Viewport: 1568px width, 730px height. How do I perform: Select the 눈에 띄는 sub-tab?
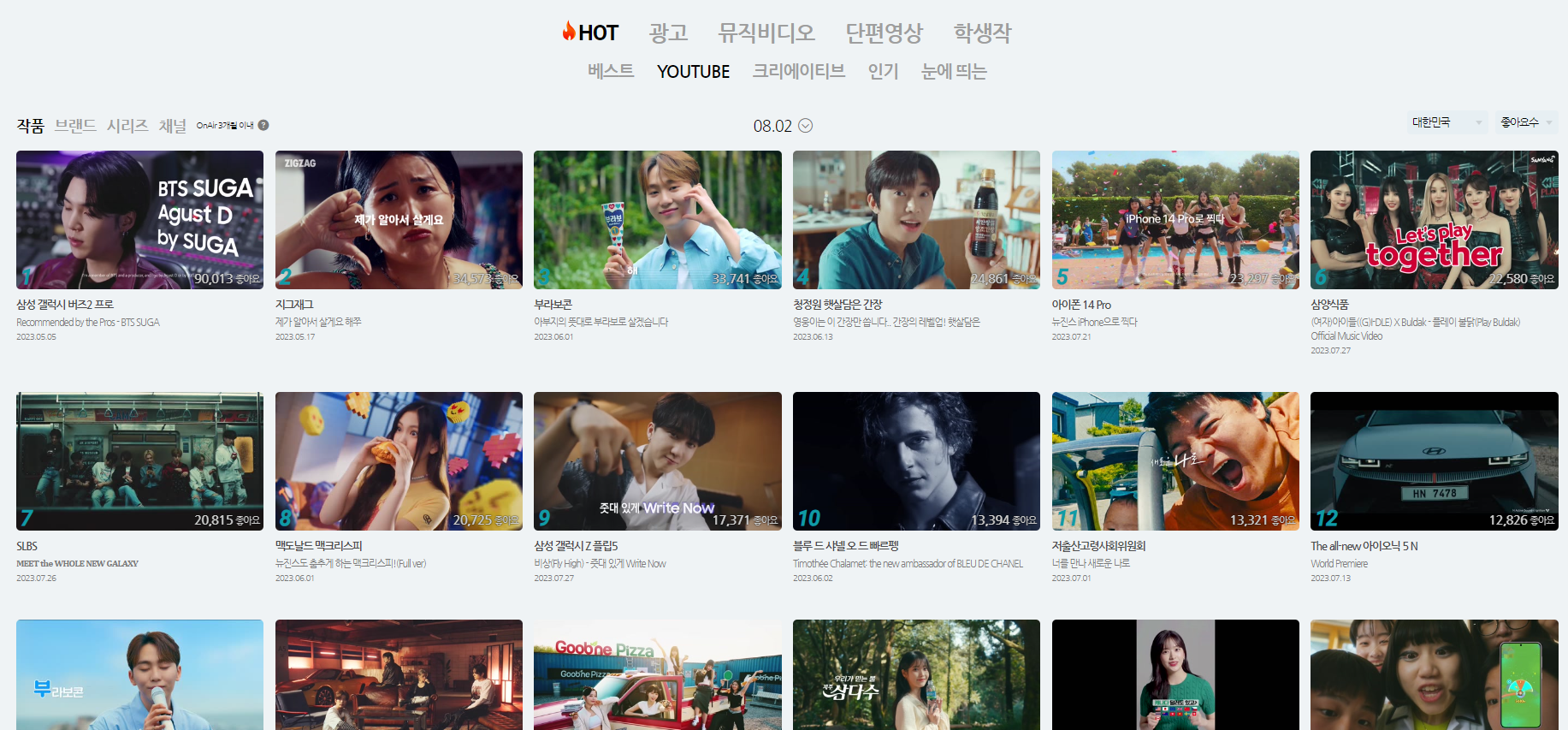[954, 71]
